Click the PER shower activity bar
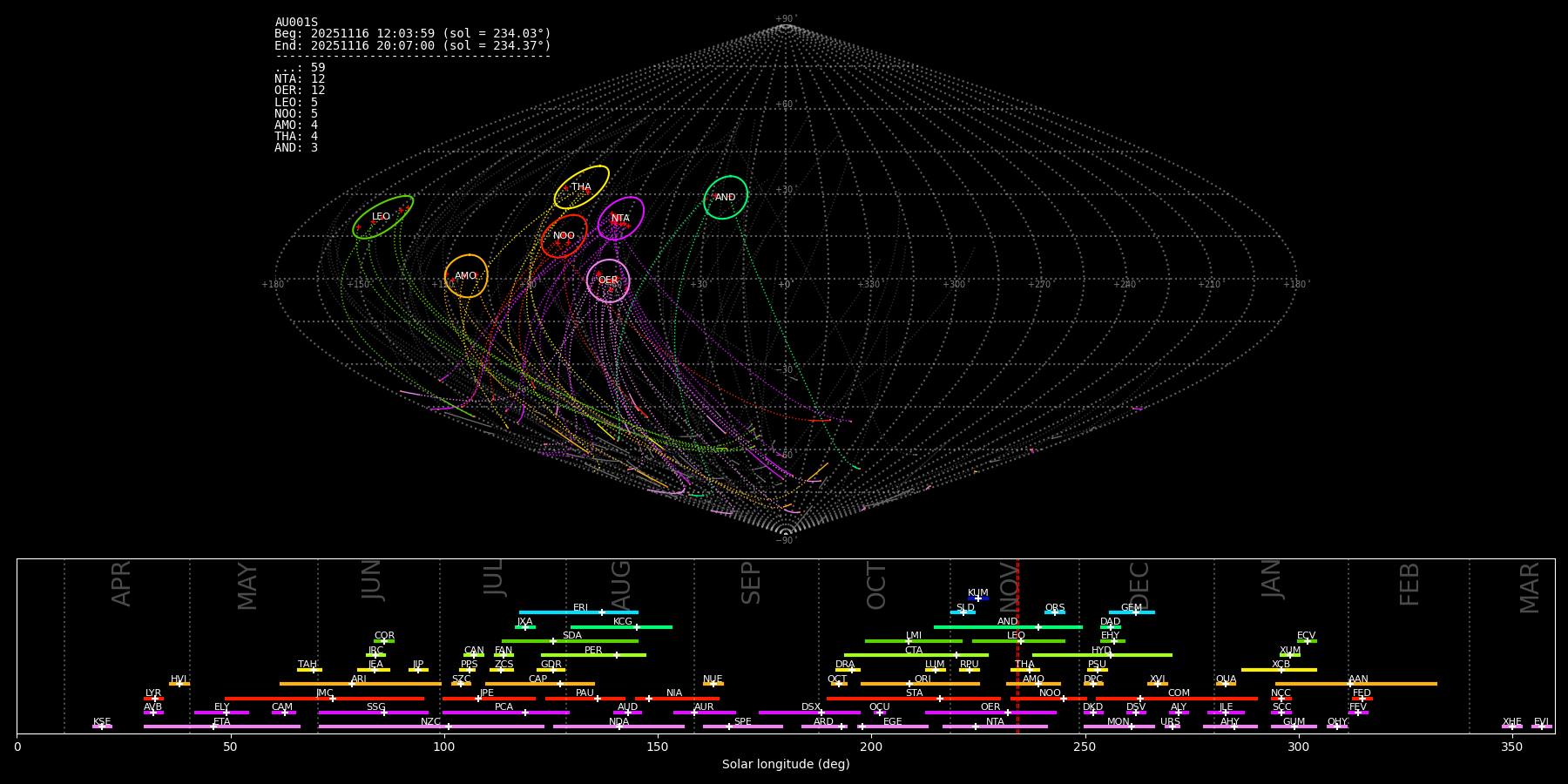The height and width of the screenshot is (784, 1568). point(593,655)
